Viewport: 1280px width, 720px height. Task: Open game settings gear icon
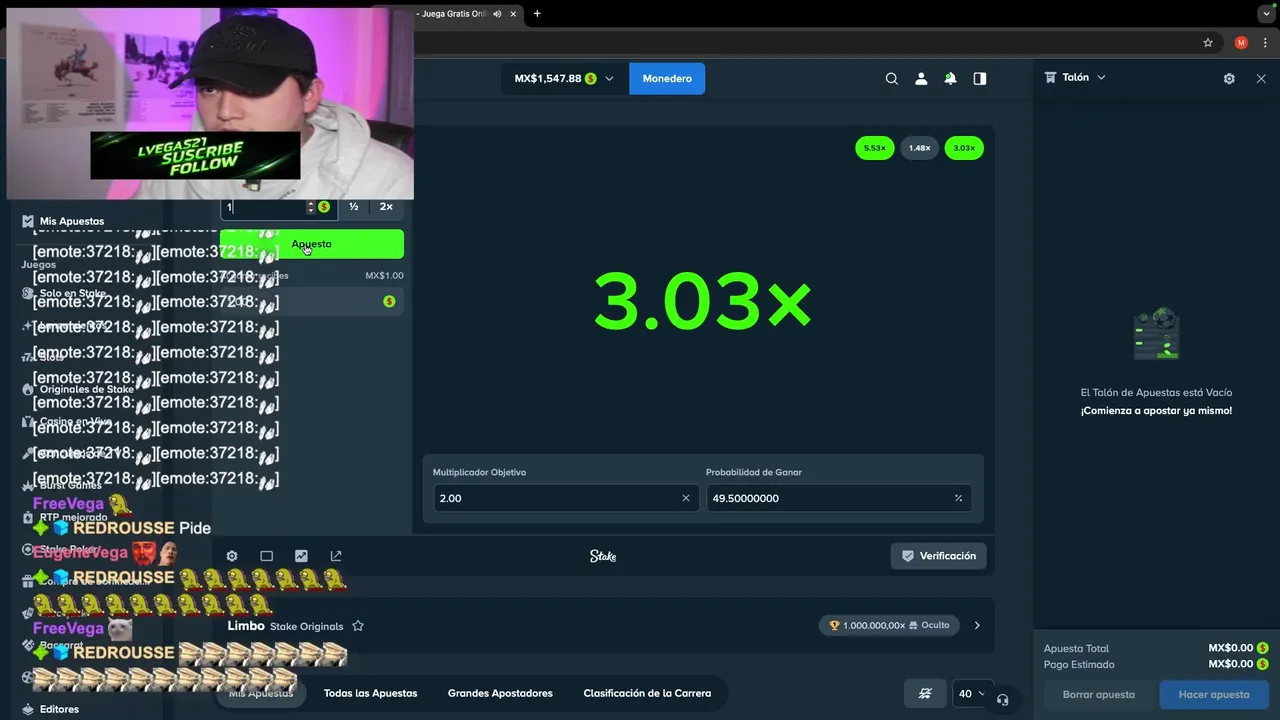tap(232, 556)
